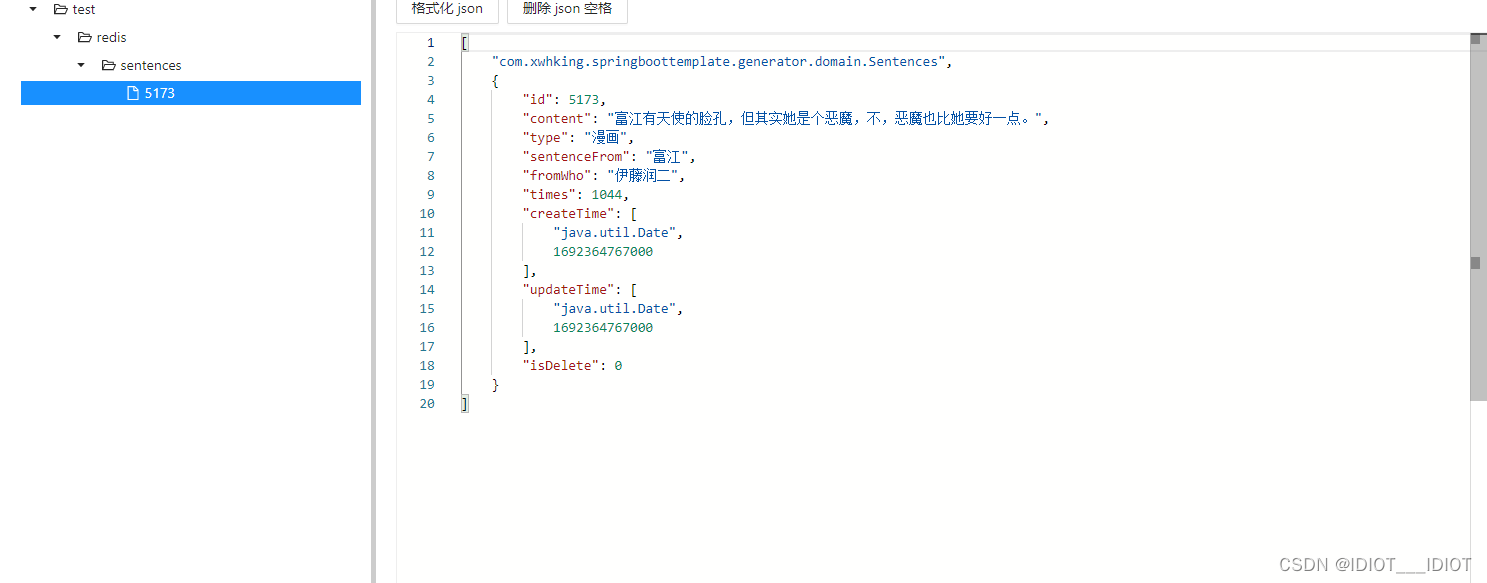
Task: Click the "格式化 json" button
Action: tap(447, 8)
